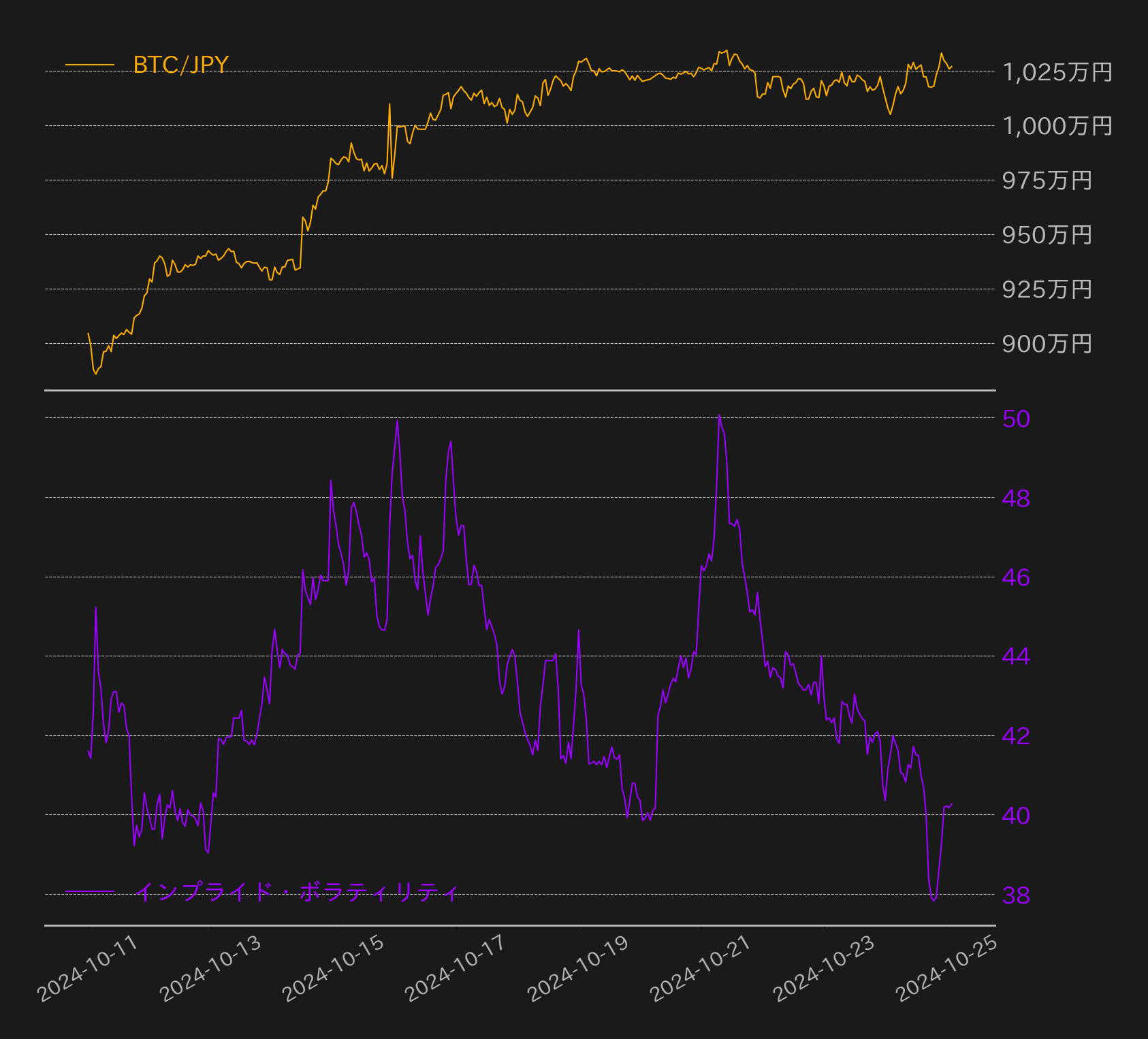Click the 2024-10-17 date label

(456, 968)
